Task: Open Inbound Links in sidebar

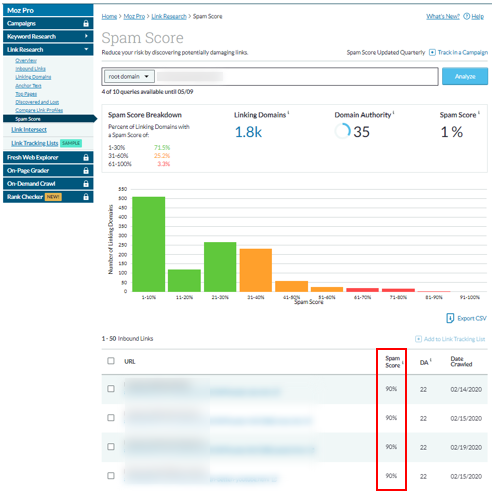Action: (30, 69)
